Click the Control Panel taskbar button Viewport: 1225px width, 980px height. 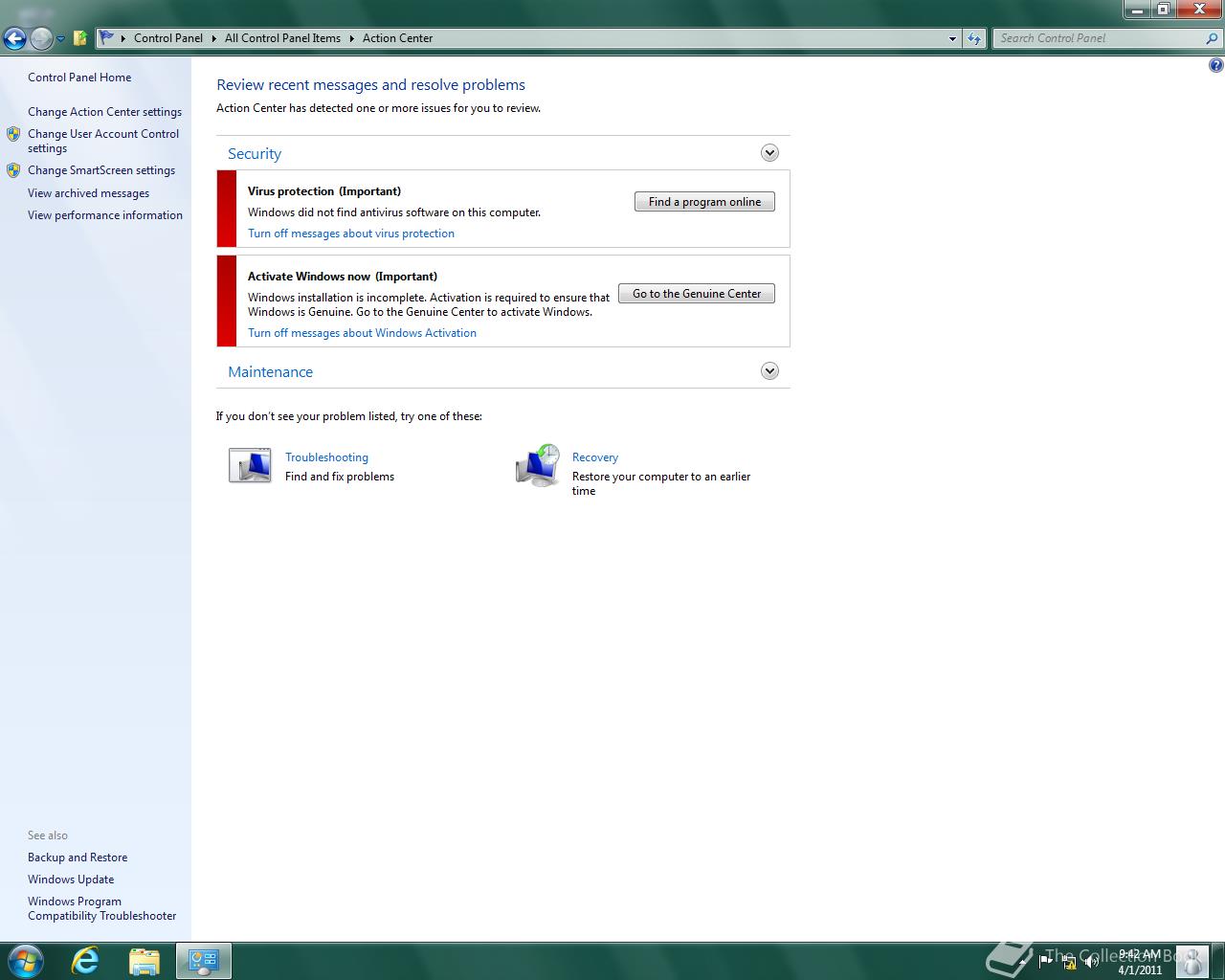[x=203, y=961]
